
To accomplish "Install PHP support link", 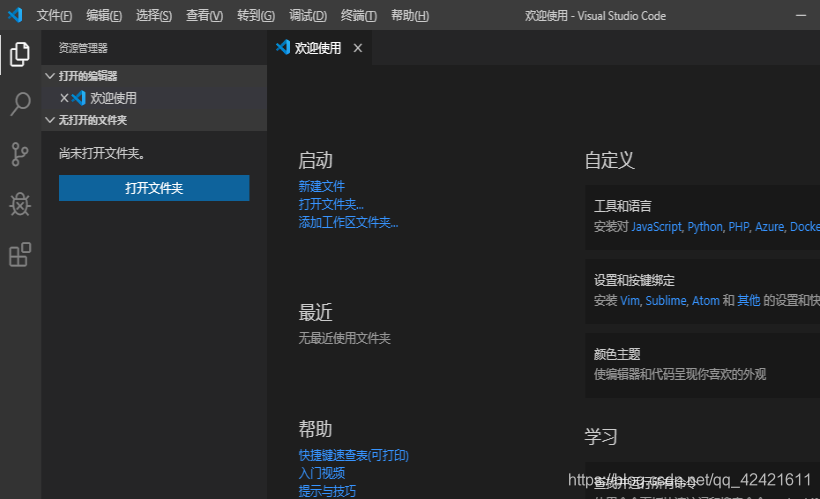I will click(x=738, y=226).
